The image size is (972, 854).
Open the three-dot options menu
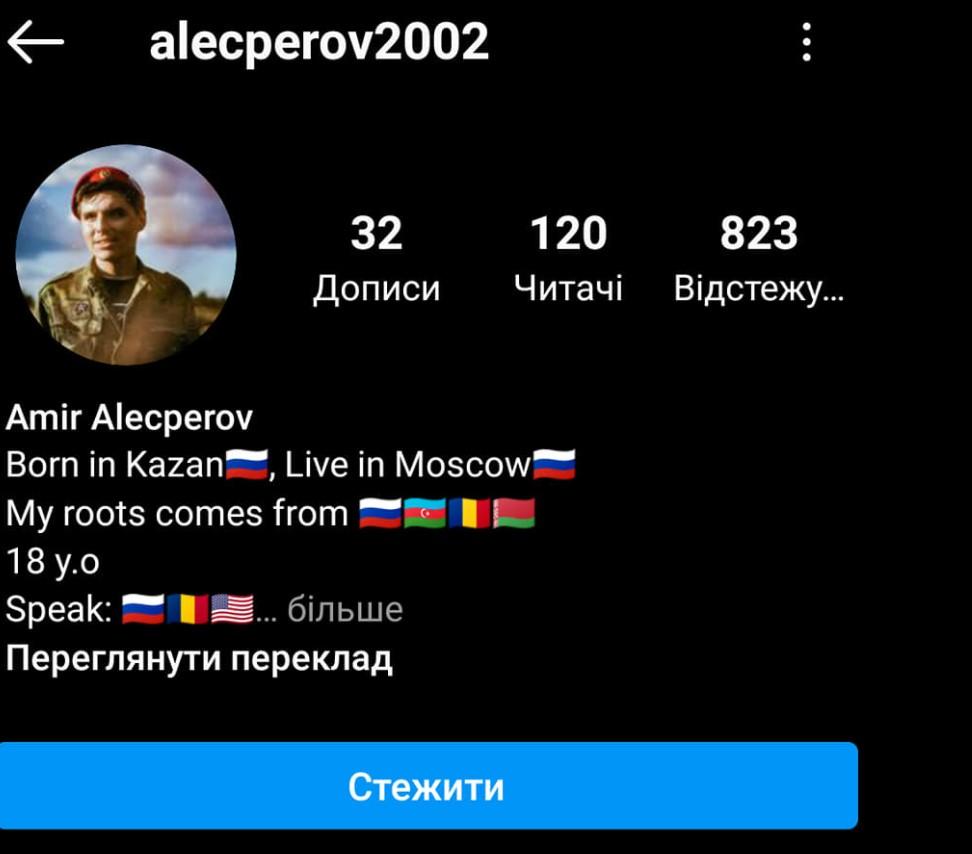806,42
